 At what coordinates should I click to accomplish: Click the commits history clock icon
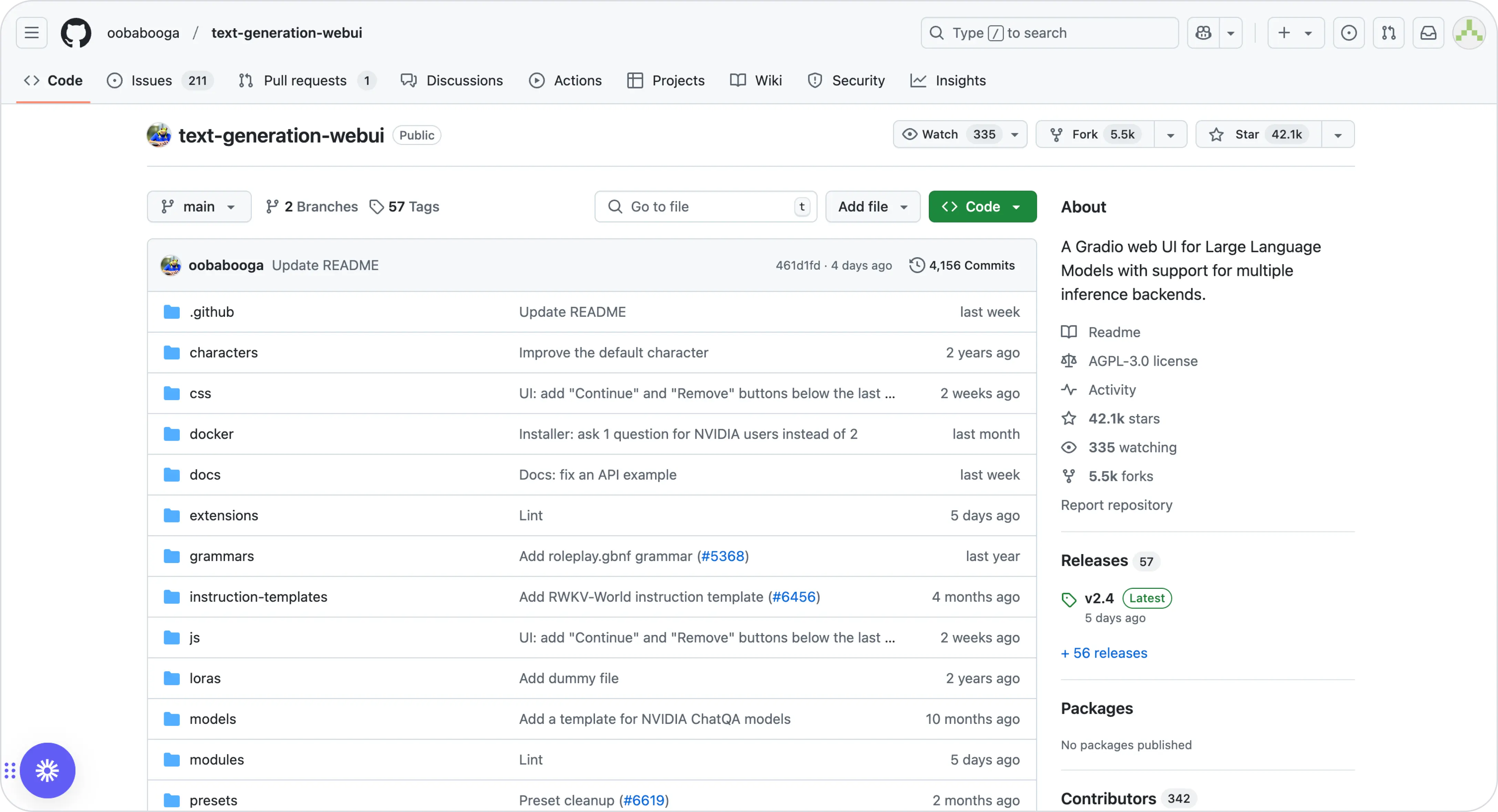(916, 265)
